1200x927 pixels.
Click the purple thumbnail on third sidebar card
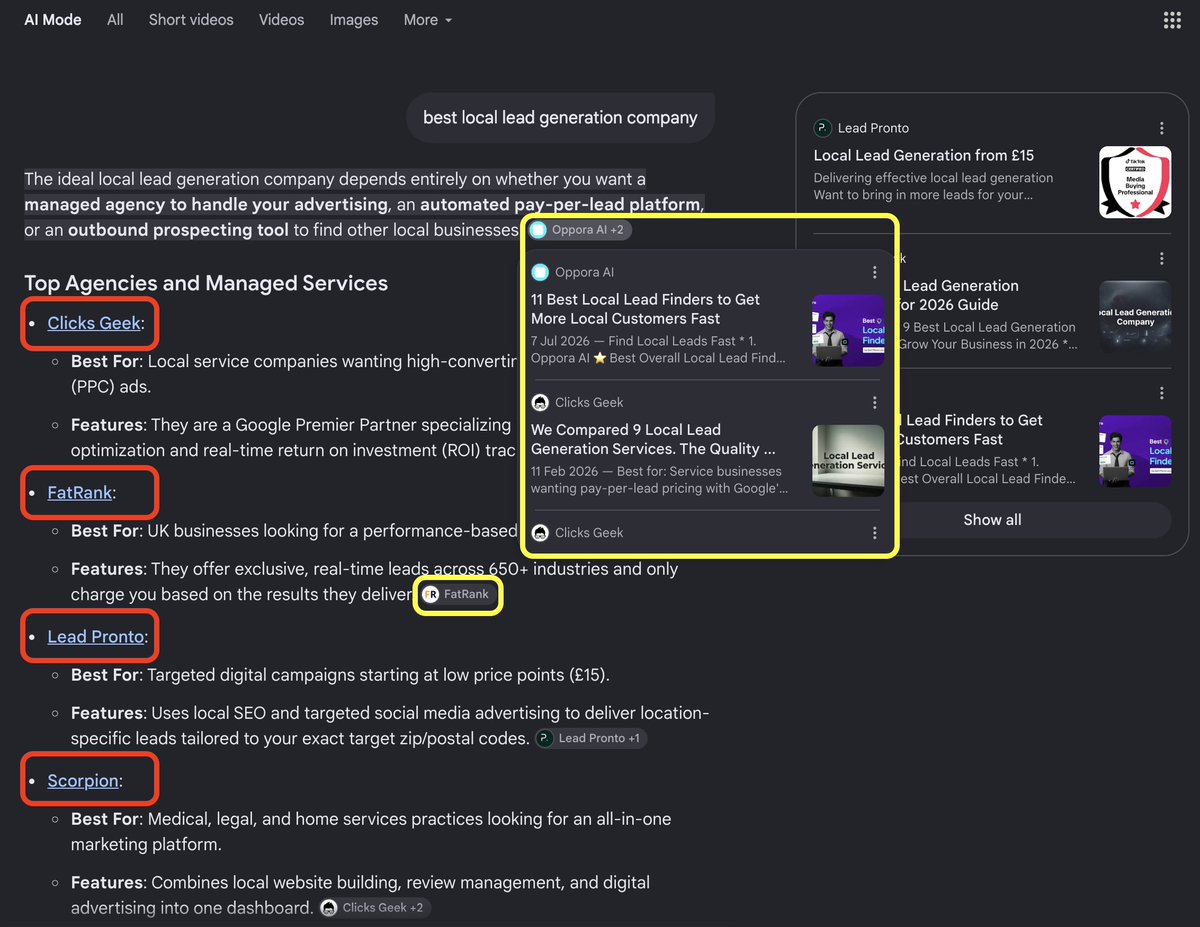pyautogui.click(x=1135, y=451)
